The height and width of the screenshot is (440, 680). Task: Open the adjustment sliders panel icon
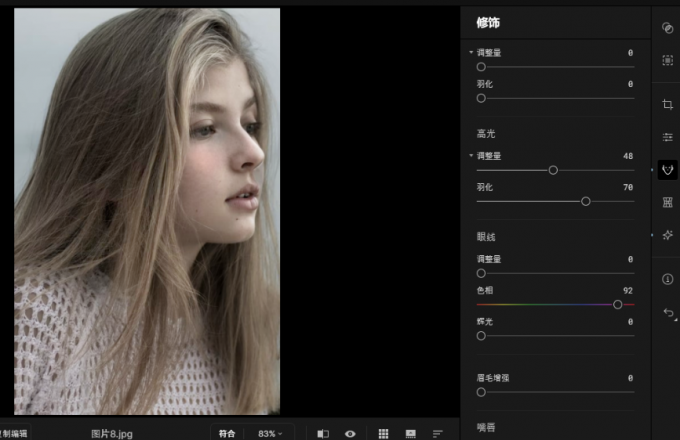pyautogui.click(x=667, y=137)
